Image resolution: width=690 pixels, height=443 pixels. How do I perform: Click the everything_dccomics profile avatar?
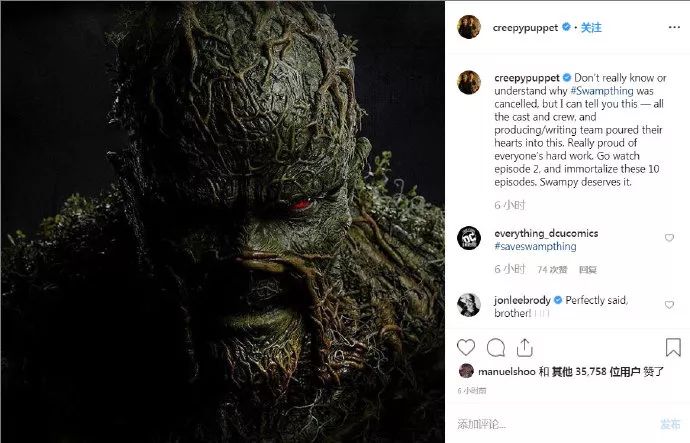(x=468, y=238)
